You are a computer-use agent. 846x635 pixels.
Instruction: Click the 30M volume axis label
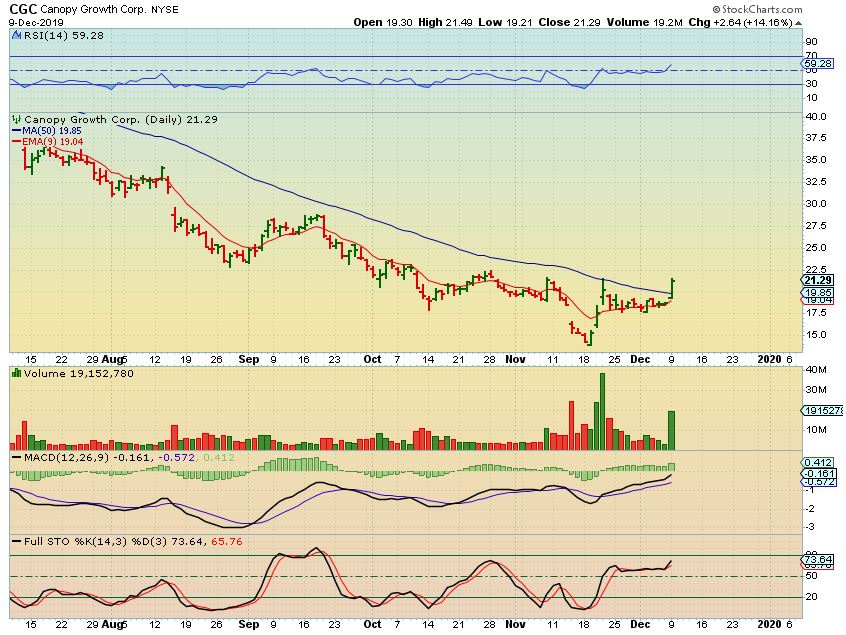[x=816, y=390]
